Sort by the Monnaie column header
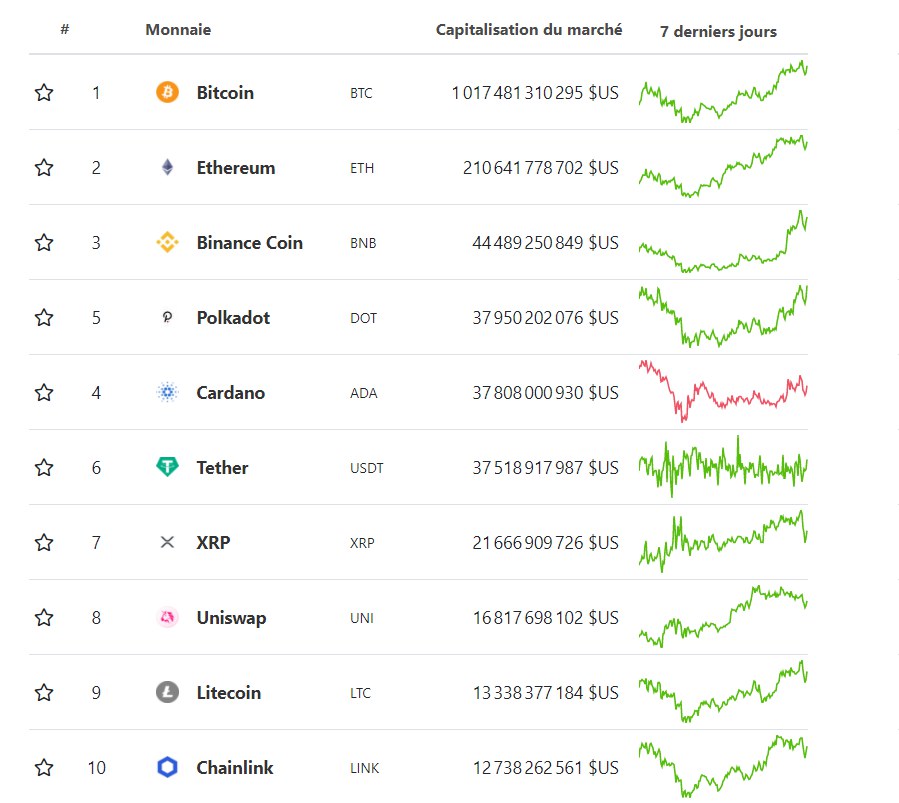The height and width of the screenshot is (803, 899). [178, 29]
